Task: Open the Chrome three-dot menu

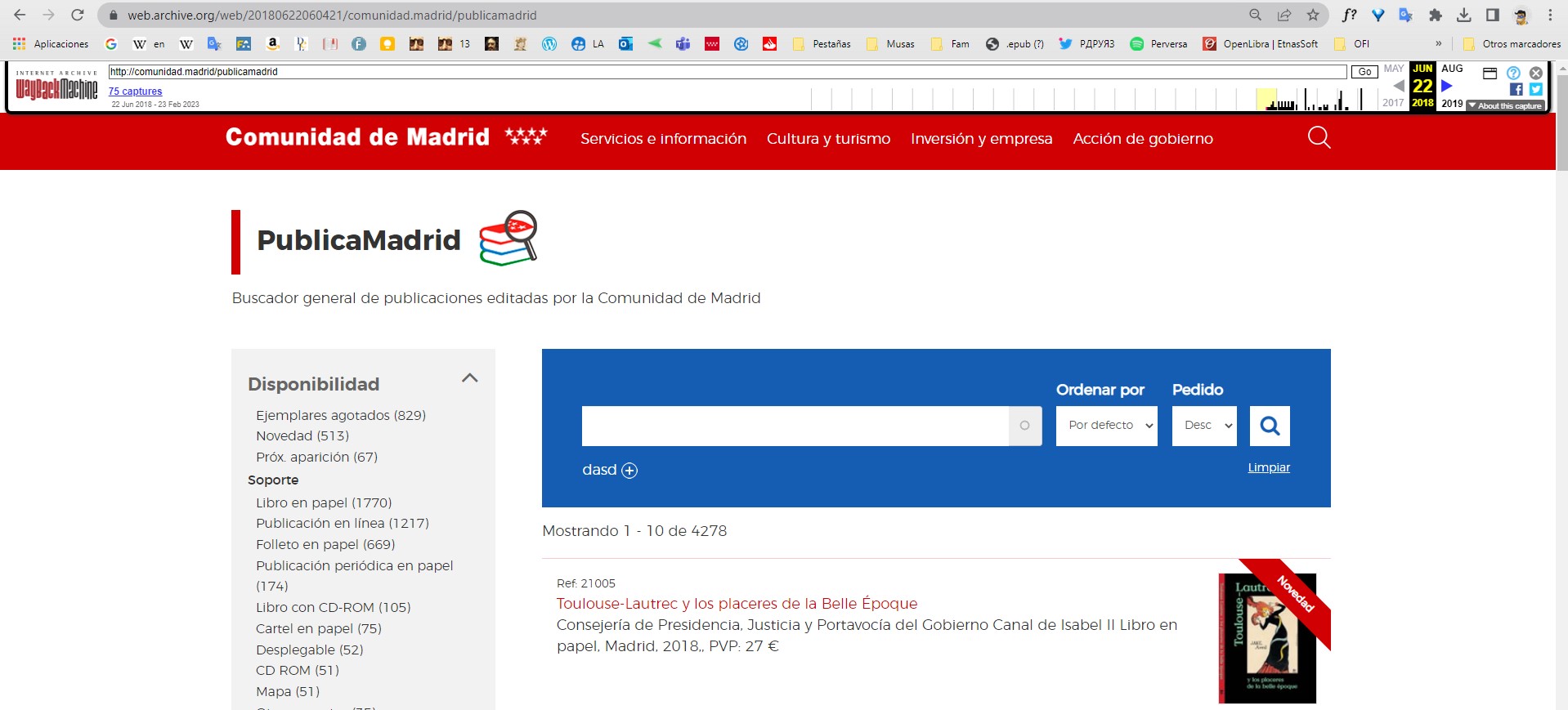Action: coord(1550,15)
